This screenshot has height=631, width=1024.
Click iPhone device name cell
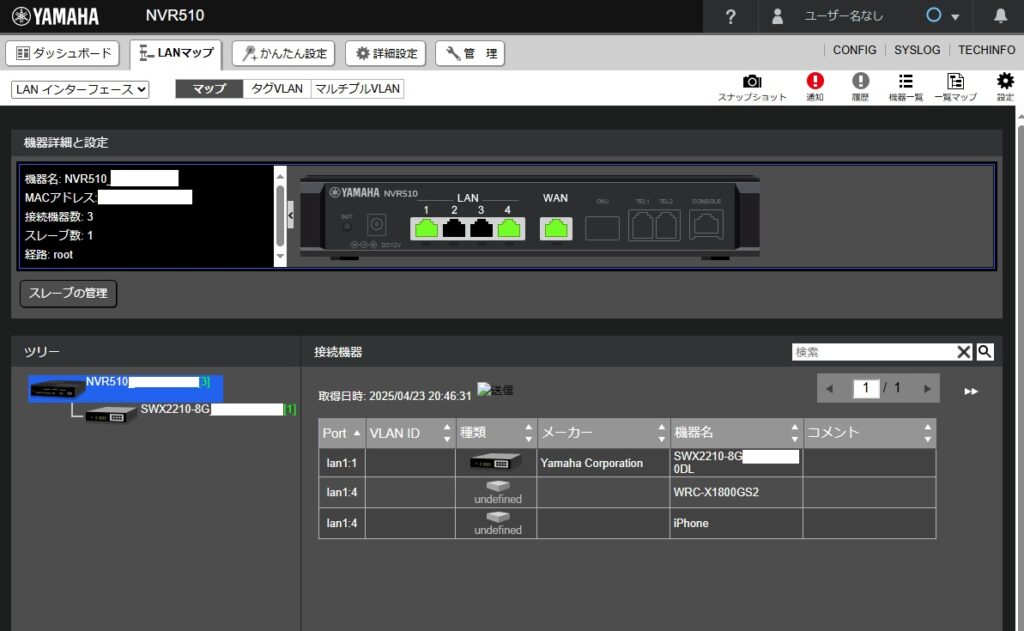click(737, 523)
